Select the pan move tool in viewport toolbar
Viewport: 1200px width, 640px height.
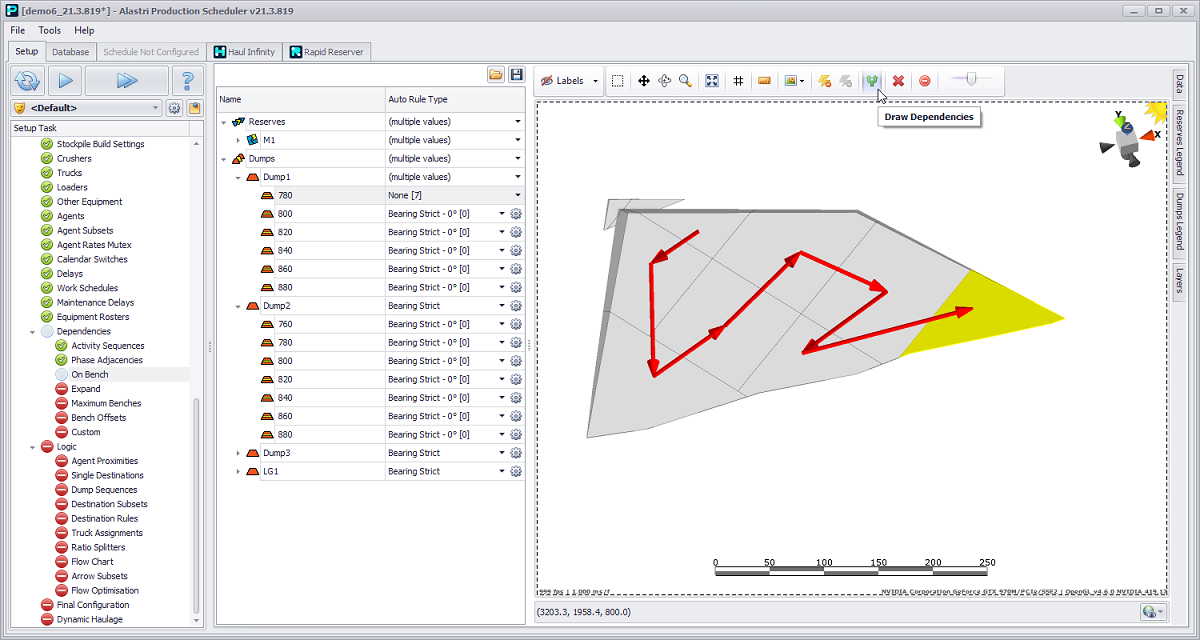[x=643, y=81]
